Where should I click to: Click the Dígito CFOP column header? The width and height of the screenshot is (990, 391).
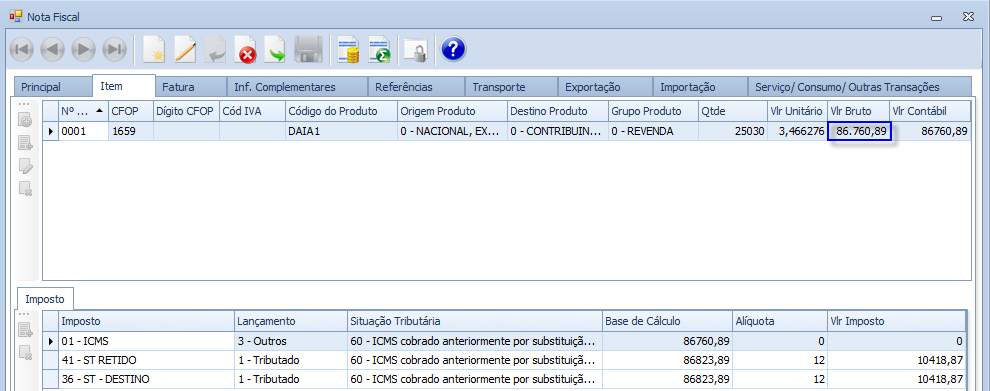pyautogui.click(x=186, y=111)
